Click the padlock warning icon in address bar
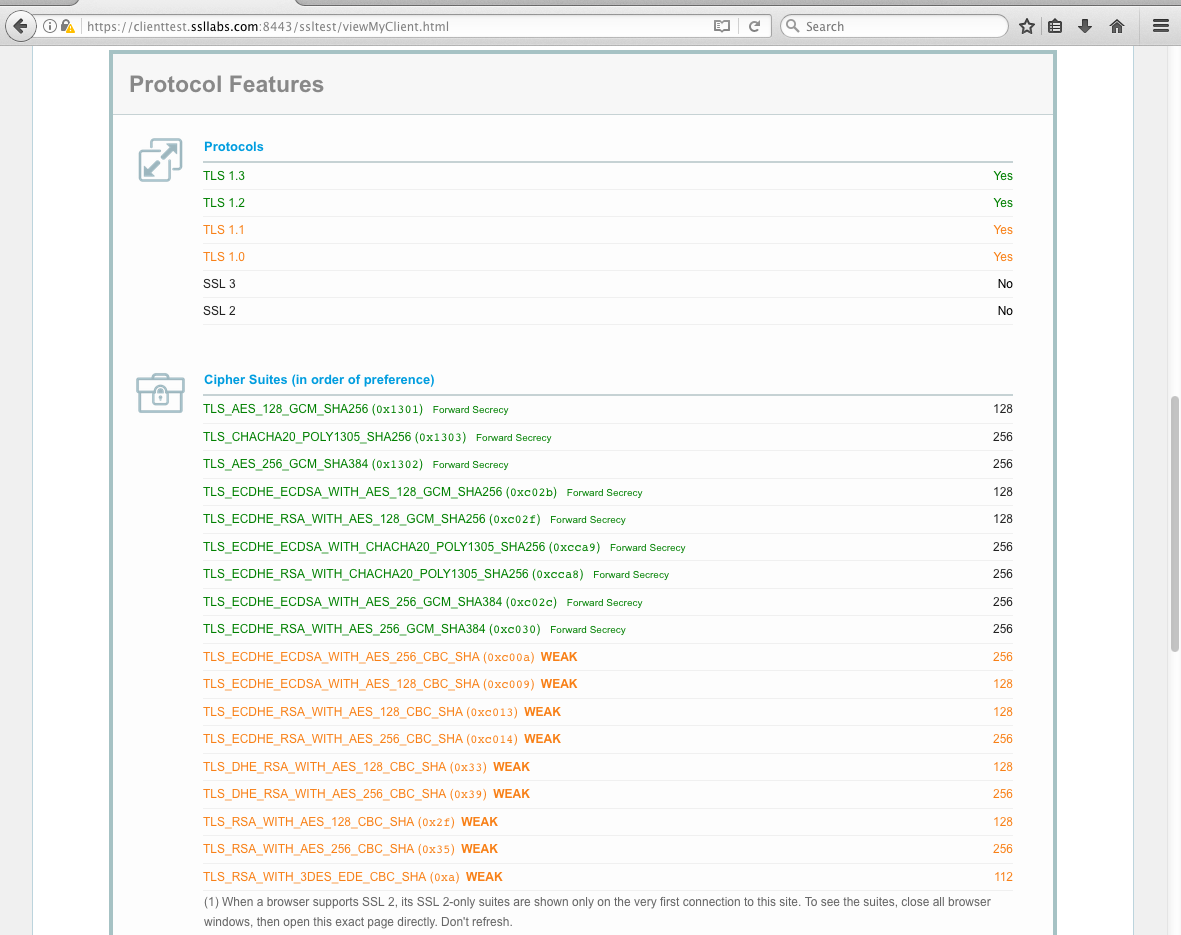 (67, 26)
